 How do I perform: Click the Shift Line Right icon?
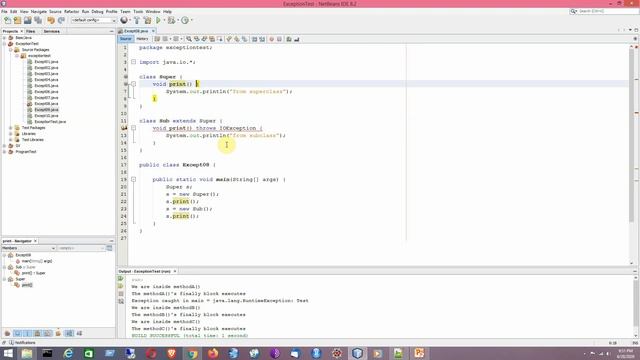262,39
